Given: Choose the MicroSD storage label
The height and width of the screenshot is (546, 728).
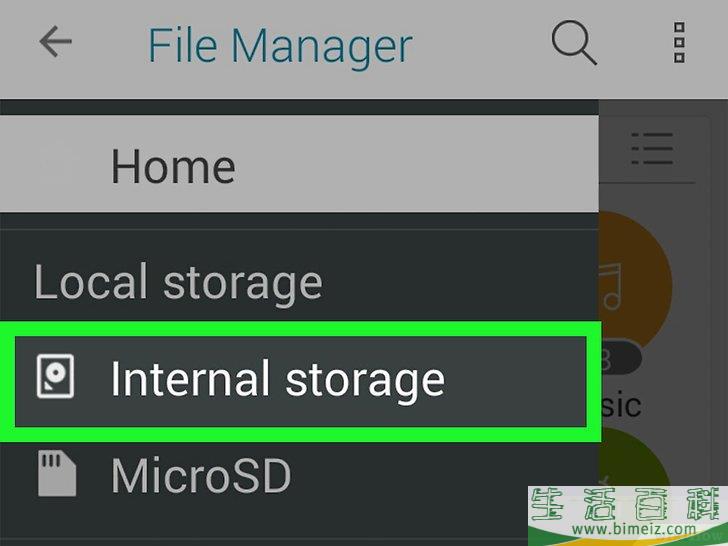Looking at the screenshot, I should (201, 475).
